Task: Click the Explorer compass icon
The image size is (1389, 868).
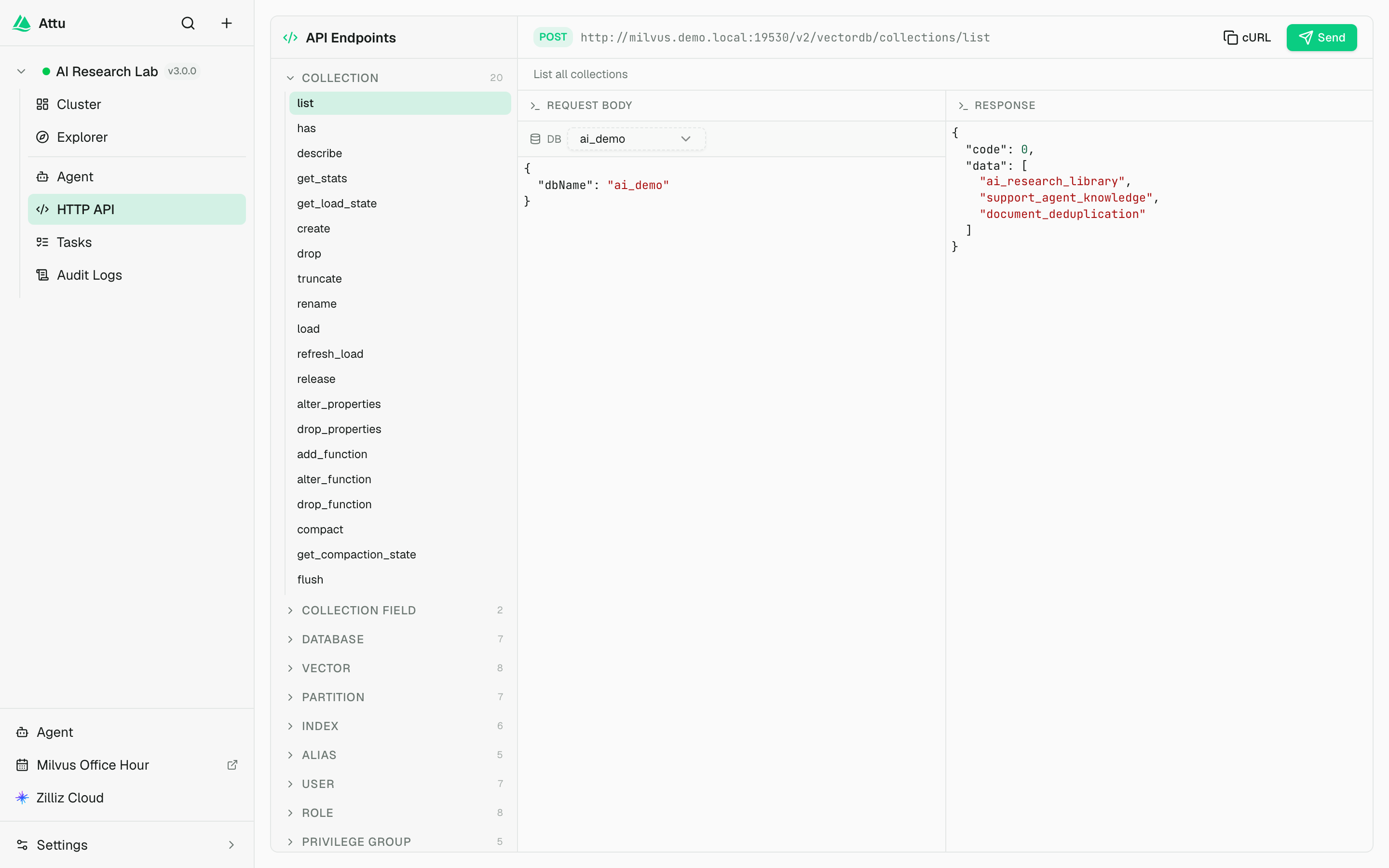Action: point(42,136)
